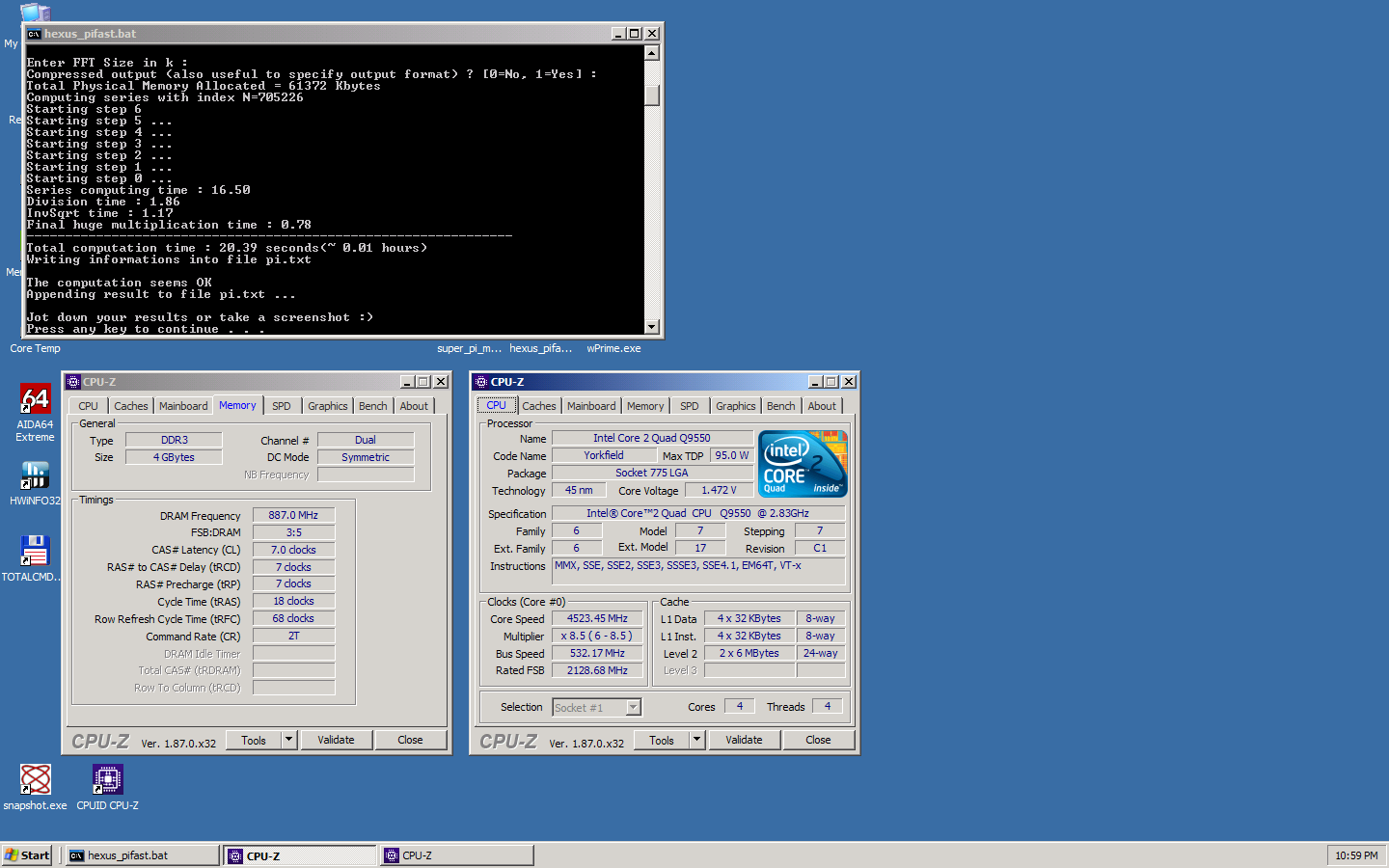Expand Tools dropdown arrow in right CPU-Z
The height and width of the screenshot is (868, 1389).
tap(696, 740)
